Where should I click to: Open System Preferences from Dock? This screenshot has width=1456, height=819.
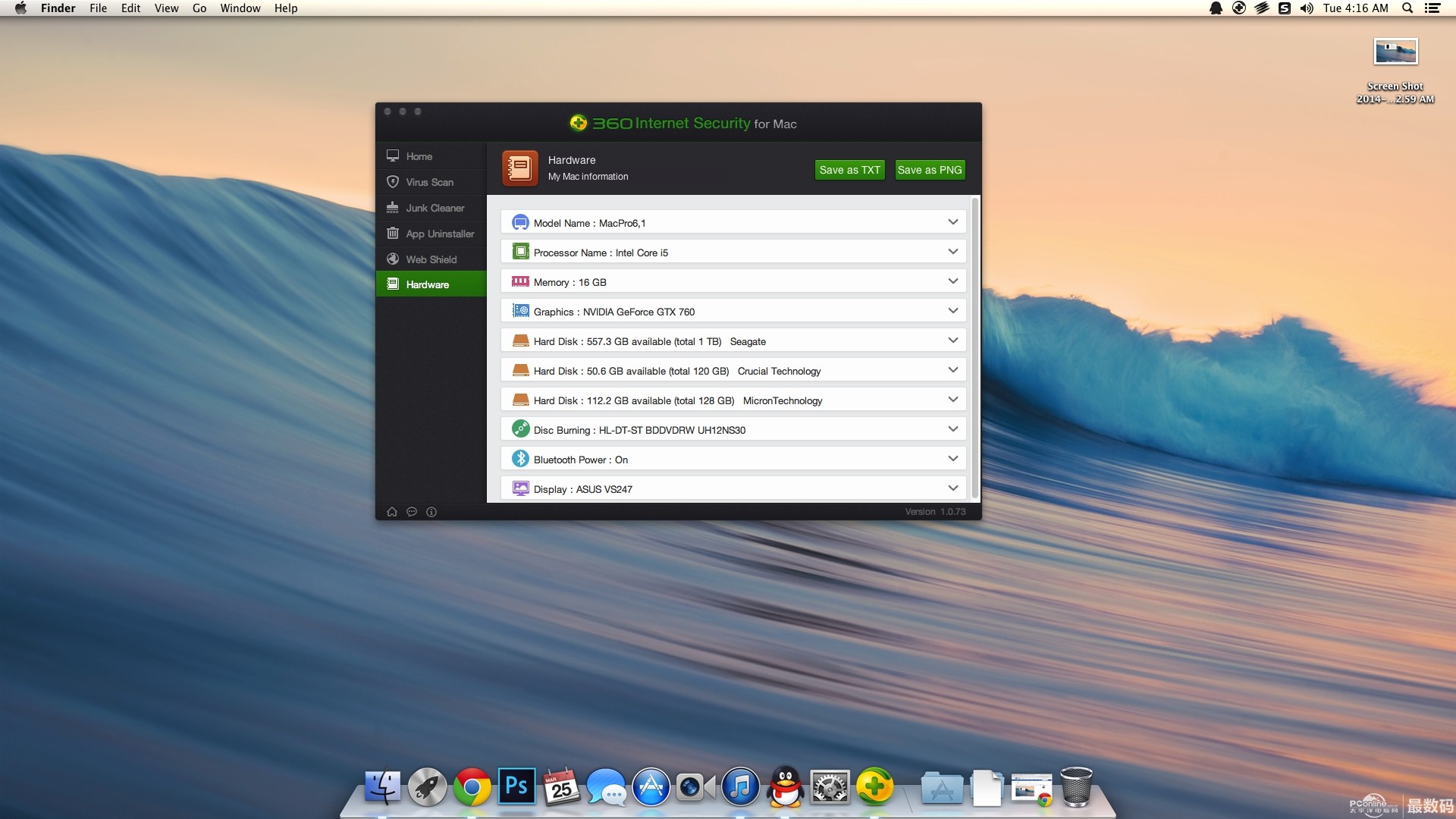point(830,787)
